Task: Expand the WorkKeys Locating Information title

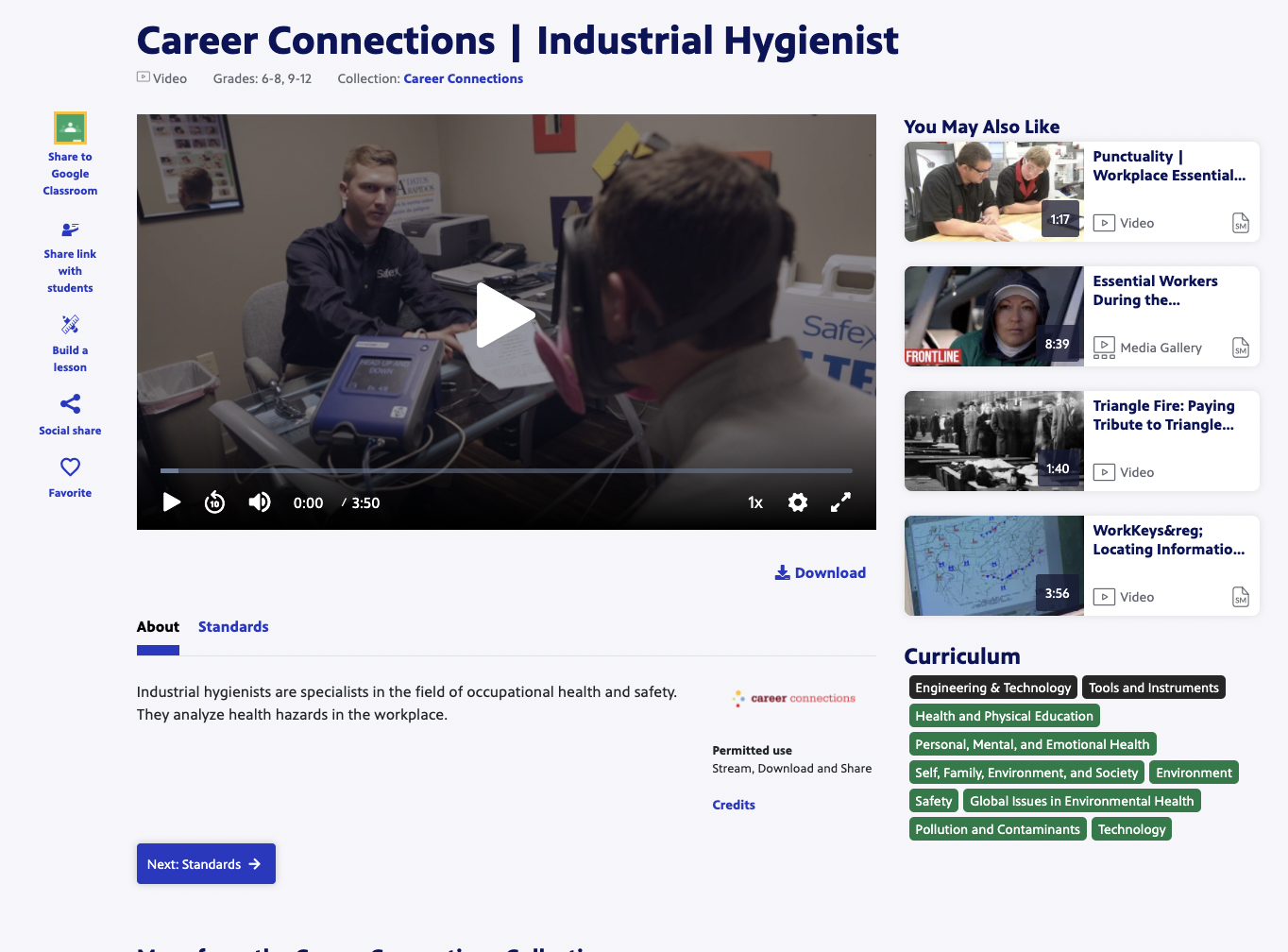Action: [x=1169, y=539]
